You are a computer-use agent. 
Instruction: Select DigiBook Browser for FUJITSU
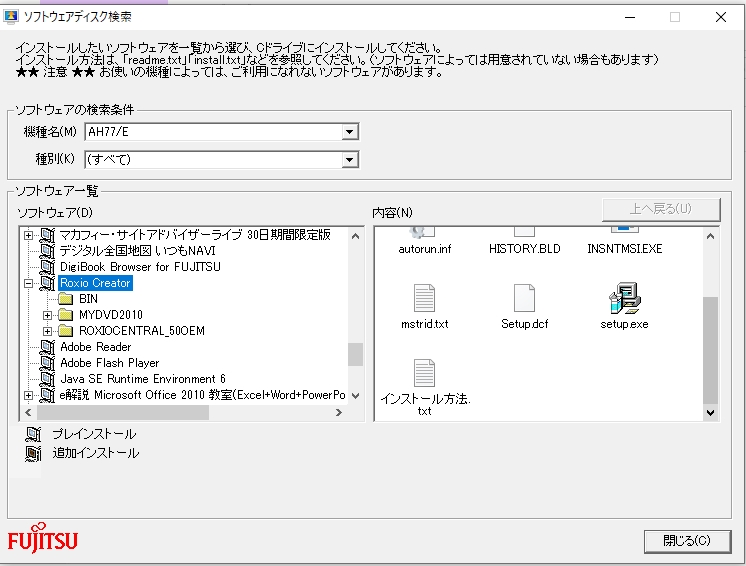point(140,267)
